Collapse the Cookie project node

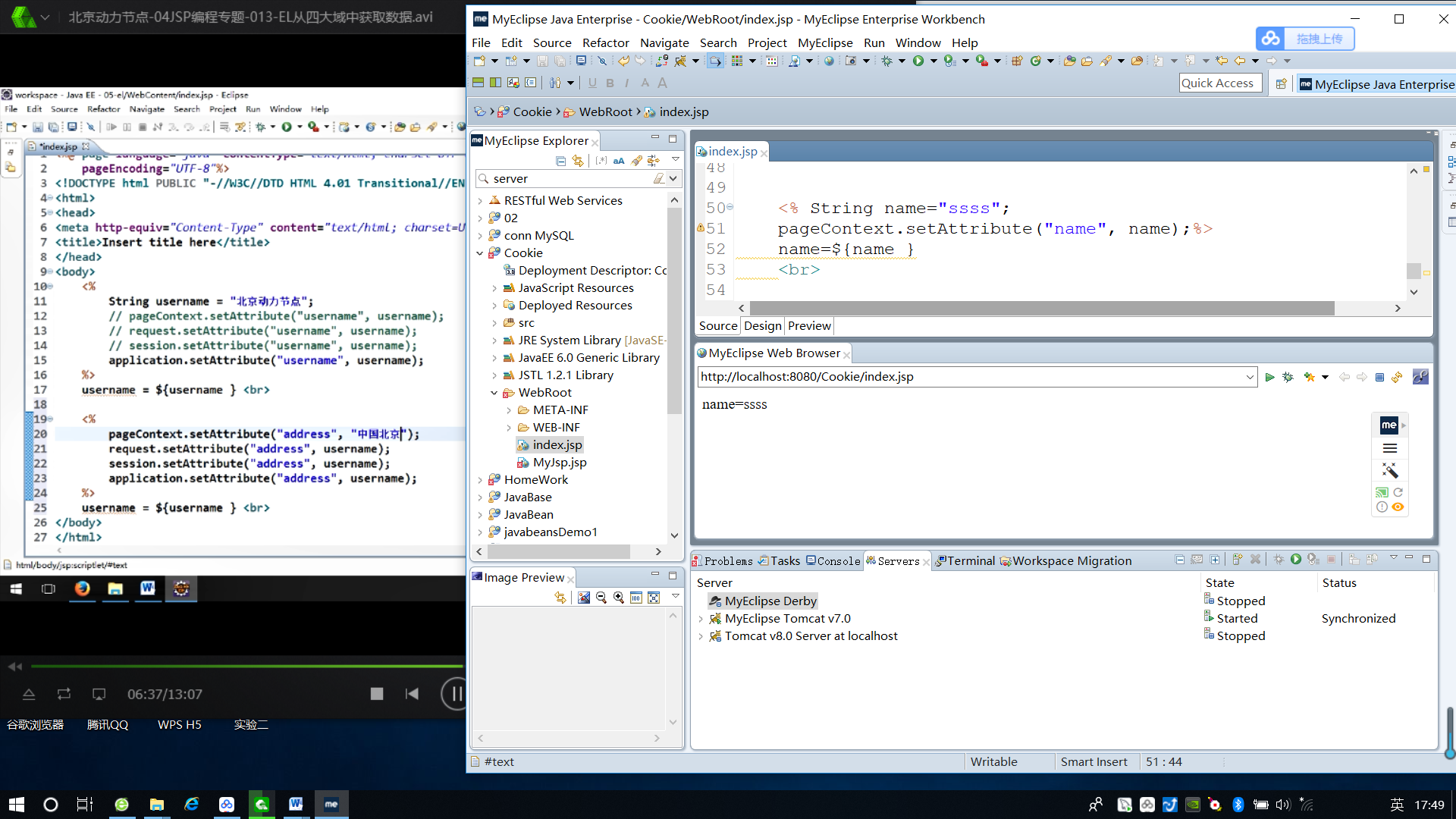point(480,253)
